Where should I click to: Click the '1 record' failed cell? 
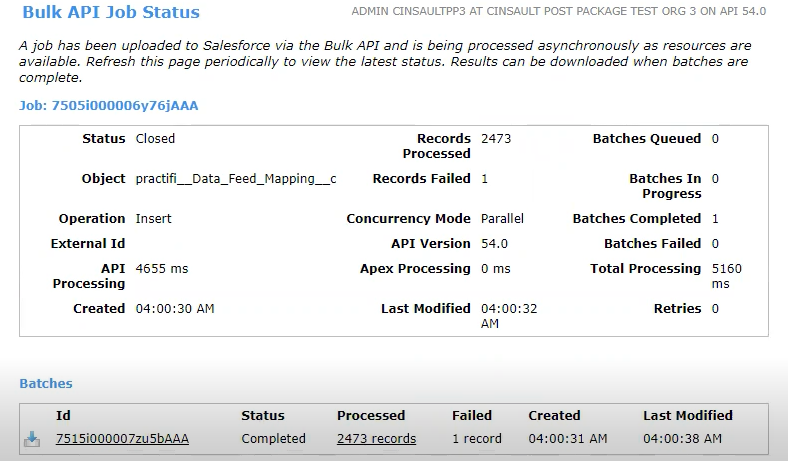(x=477, y=439)
